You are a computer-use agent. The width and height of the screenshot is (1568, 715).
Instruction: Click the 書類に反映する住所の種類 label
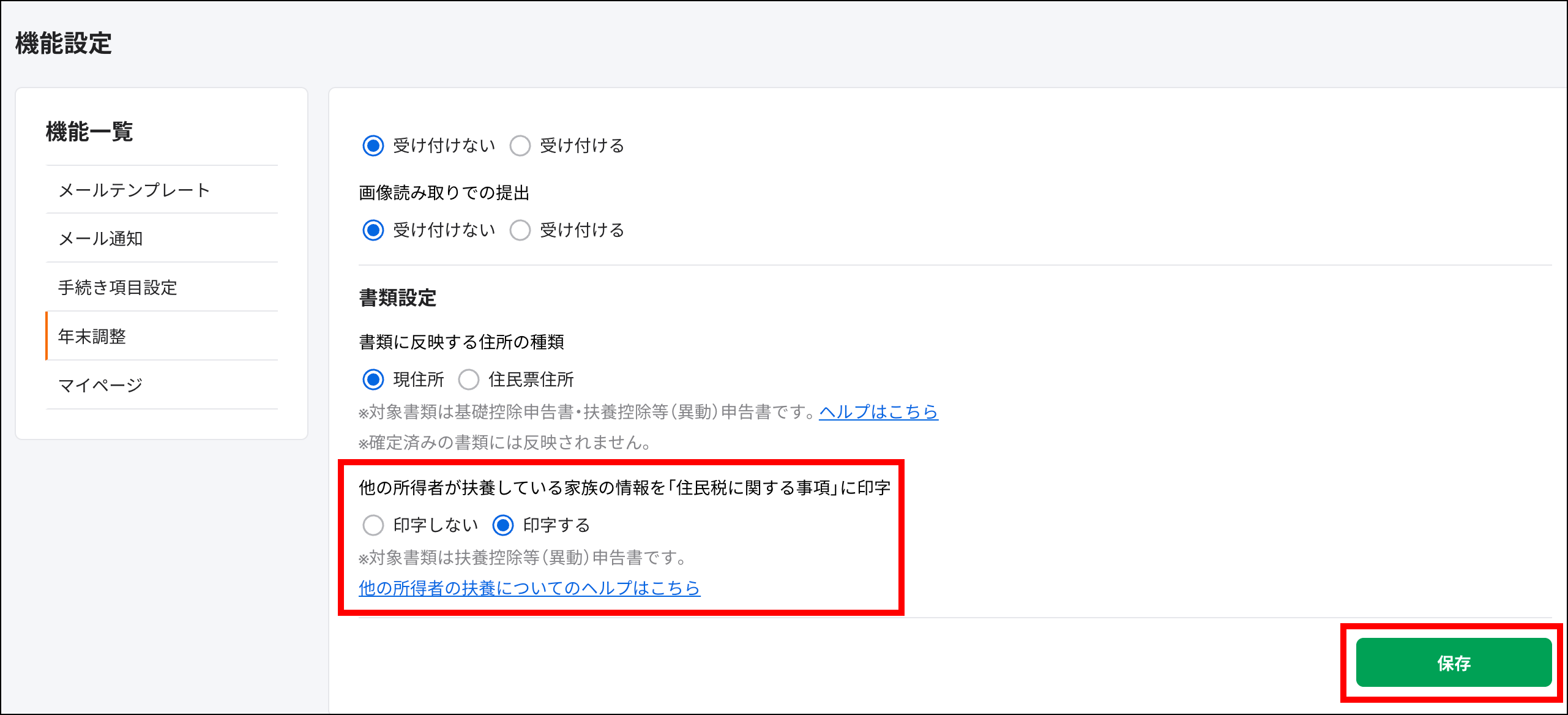[461, 342]
